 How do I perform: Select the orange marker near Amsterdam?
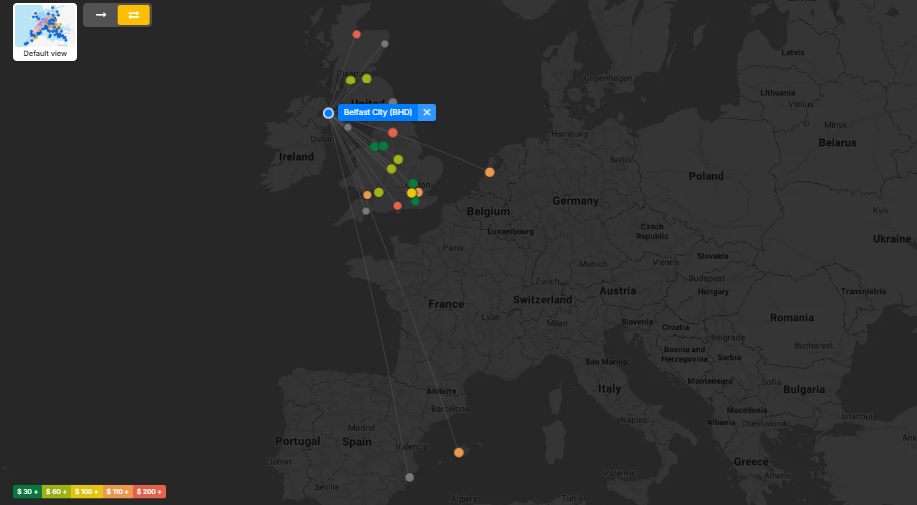pos(490,172)
